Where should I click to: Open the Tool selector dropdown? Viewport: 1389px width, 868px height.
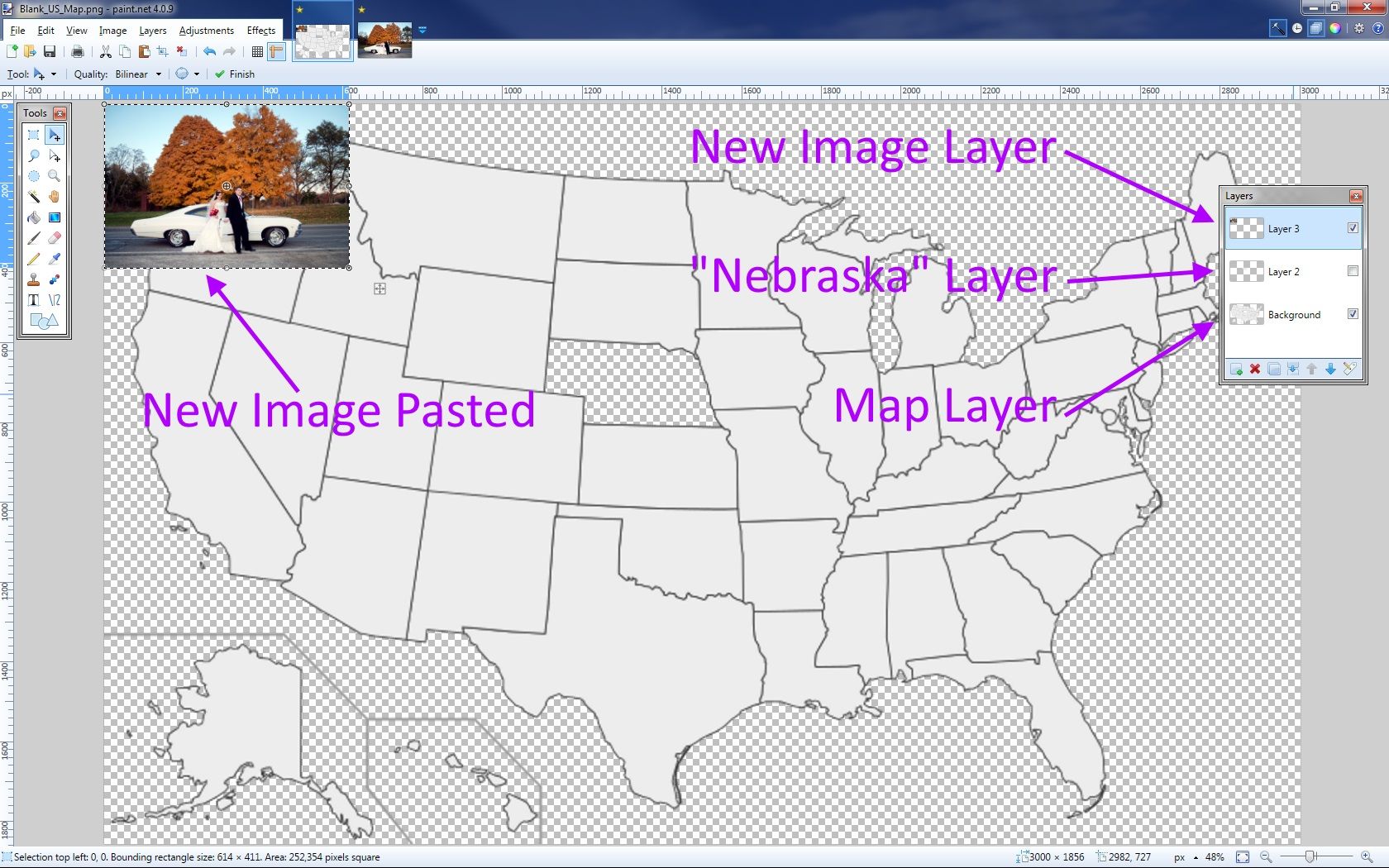click(53, 74)
